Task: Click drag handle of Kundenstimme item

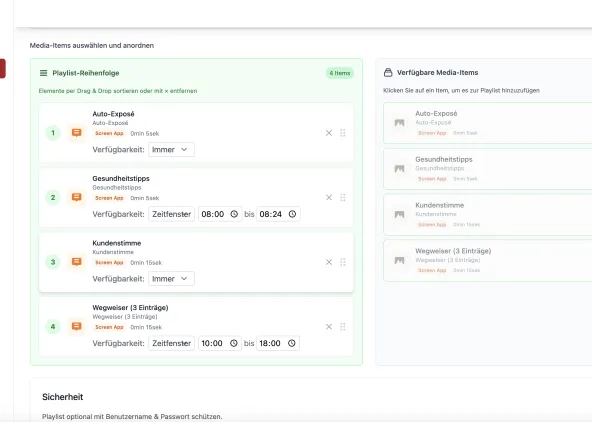Action: (x=343, y=262)
